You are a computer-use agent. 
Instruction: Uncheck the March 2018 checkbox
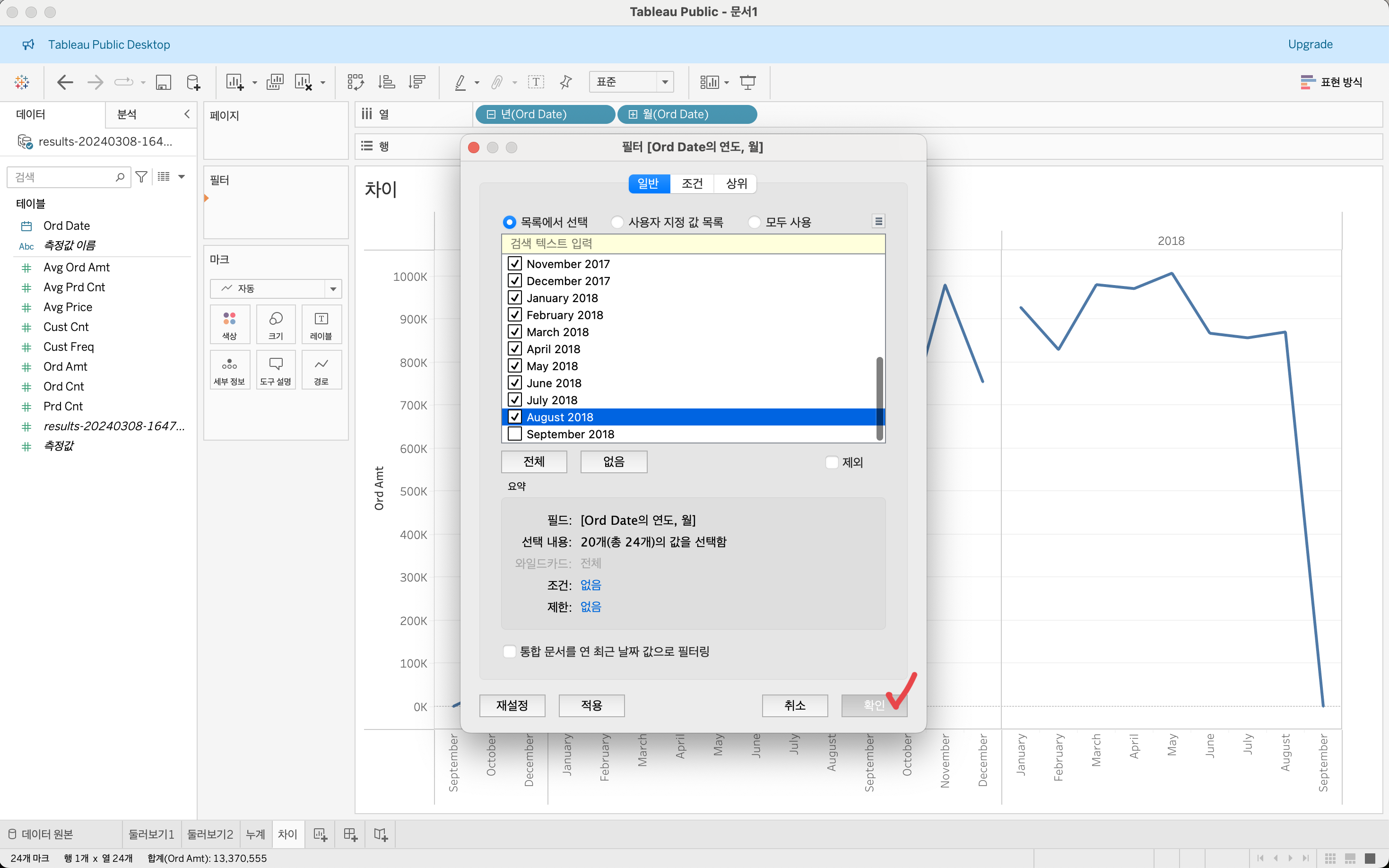click(515, 332)
